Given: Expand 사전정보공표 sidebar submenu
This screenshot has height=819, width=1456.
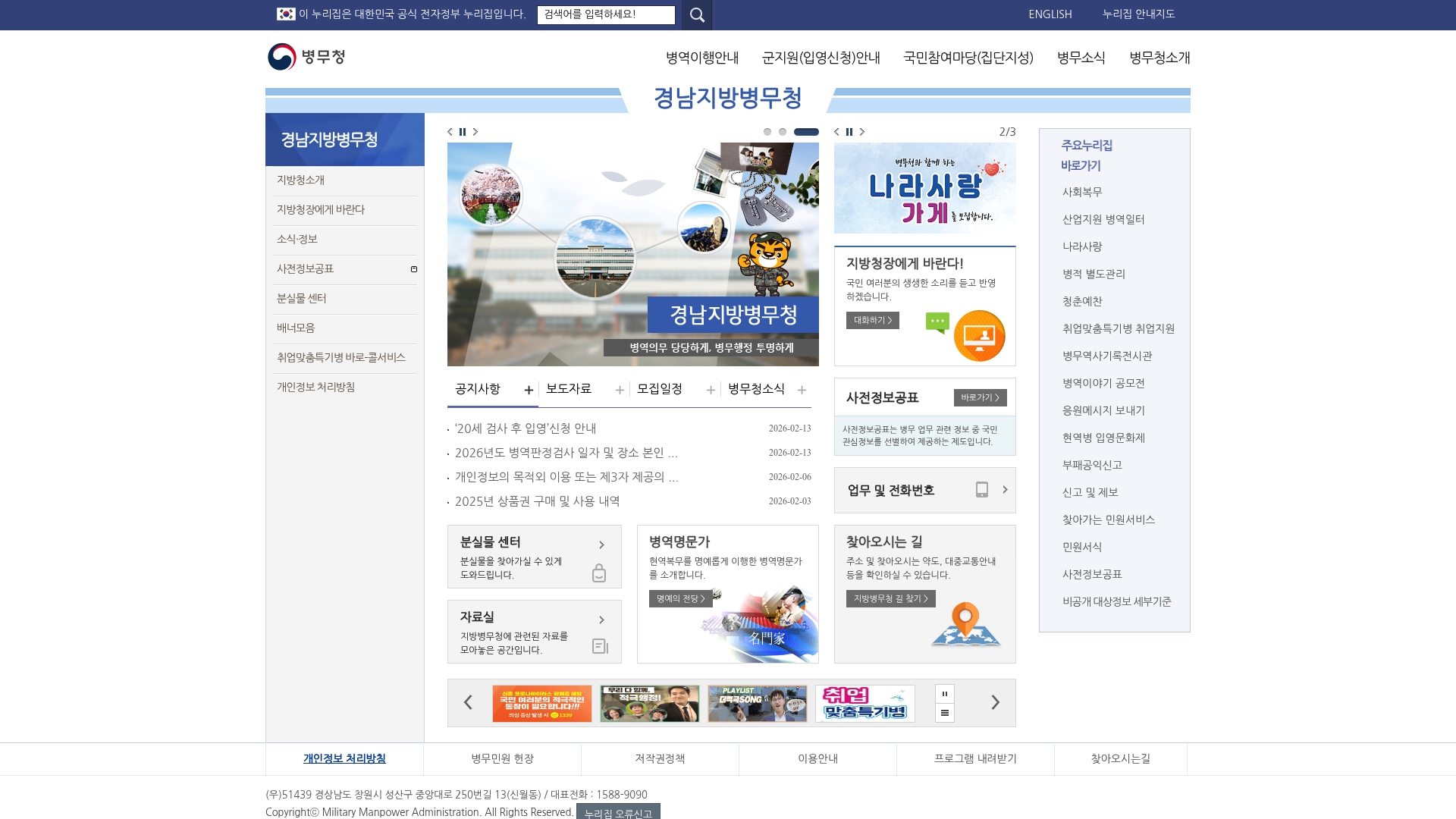Looking at the screenshot, I should point(414,268).
